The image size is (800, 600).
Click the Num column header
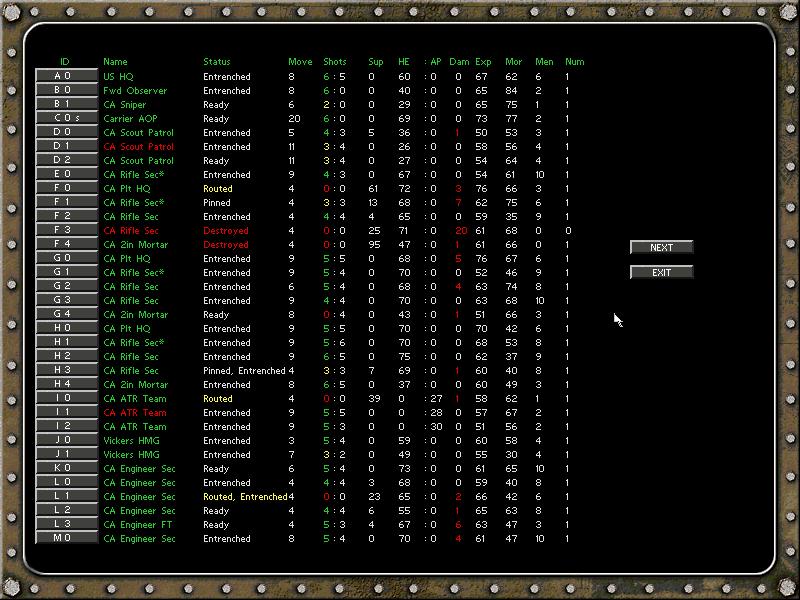coord(574,62)
